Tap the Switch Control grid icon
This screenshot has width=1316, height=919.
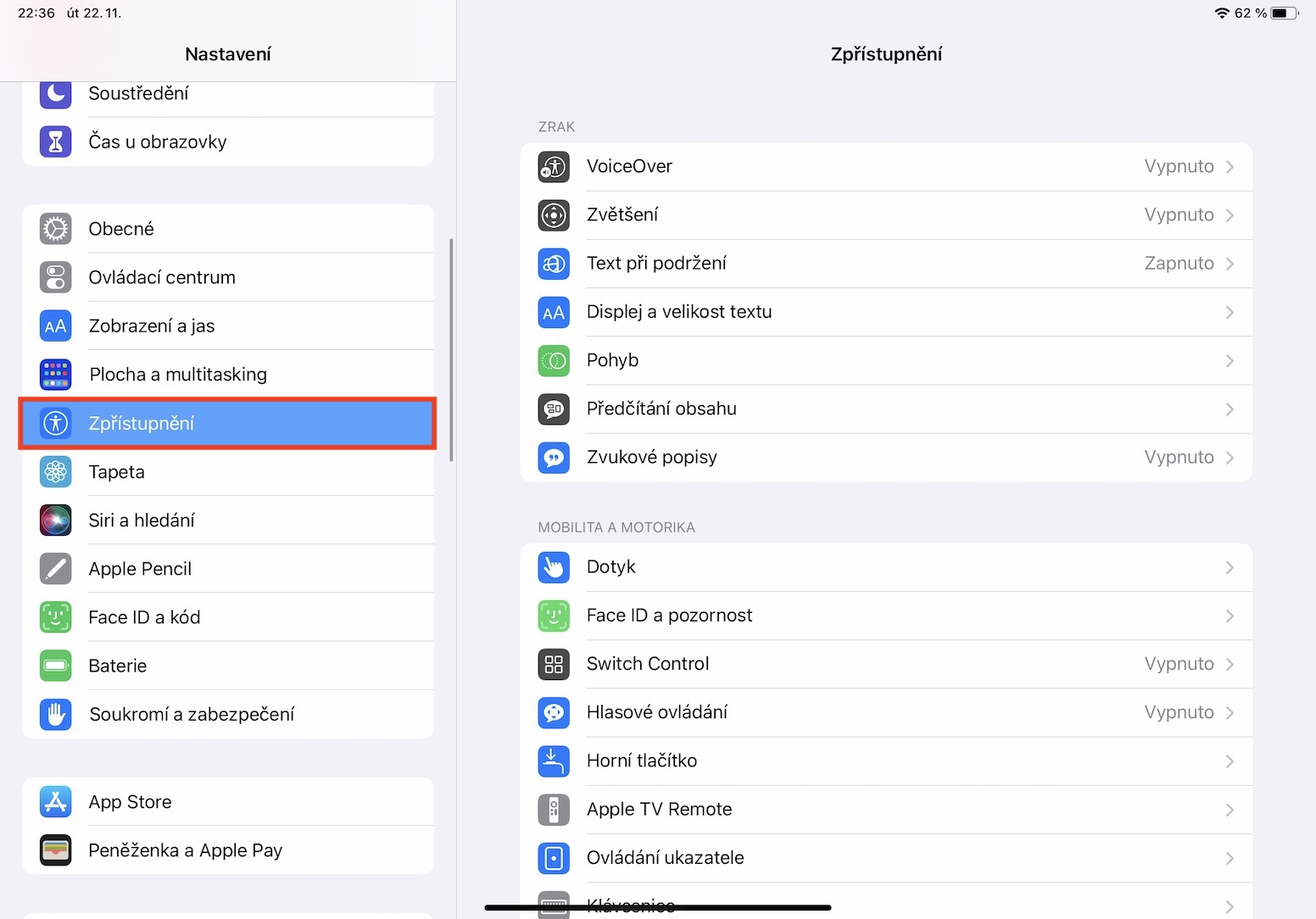554,665
